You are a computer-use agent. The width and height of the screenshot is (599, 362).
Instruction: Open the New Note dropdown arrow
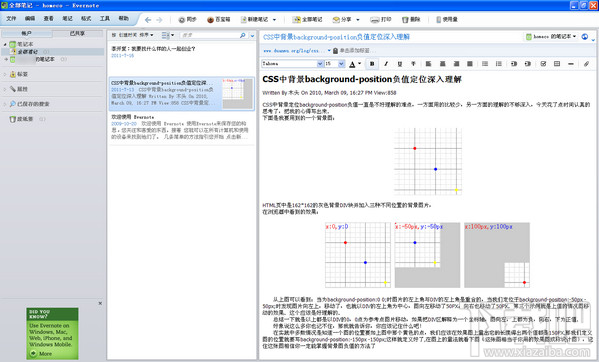coord(274,20)
